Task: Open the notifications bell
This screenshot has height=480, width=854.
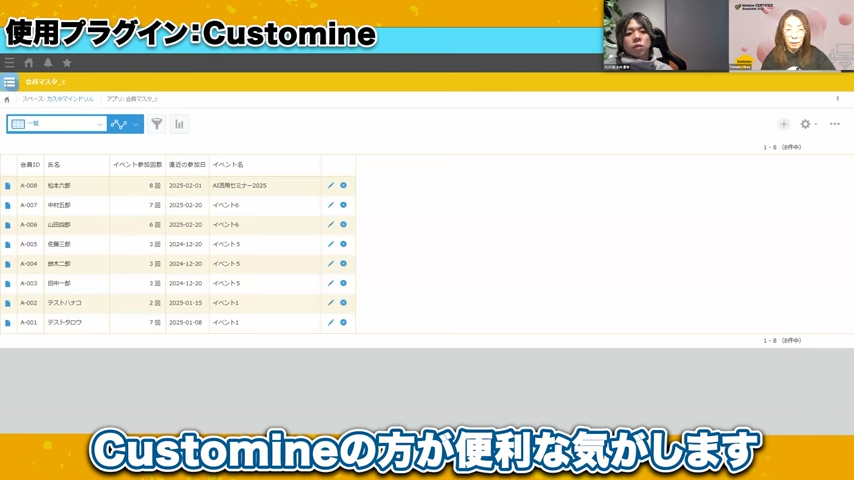Action: tap(48, 63)
